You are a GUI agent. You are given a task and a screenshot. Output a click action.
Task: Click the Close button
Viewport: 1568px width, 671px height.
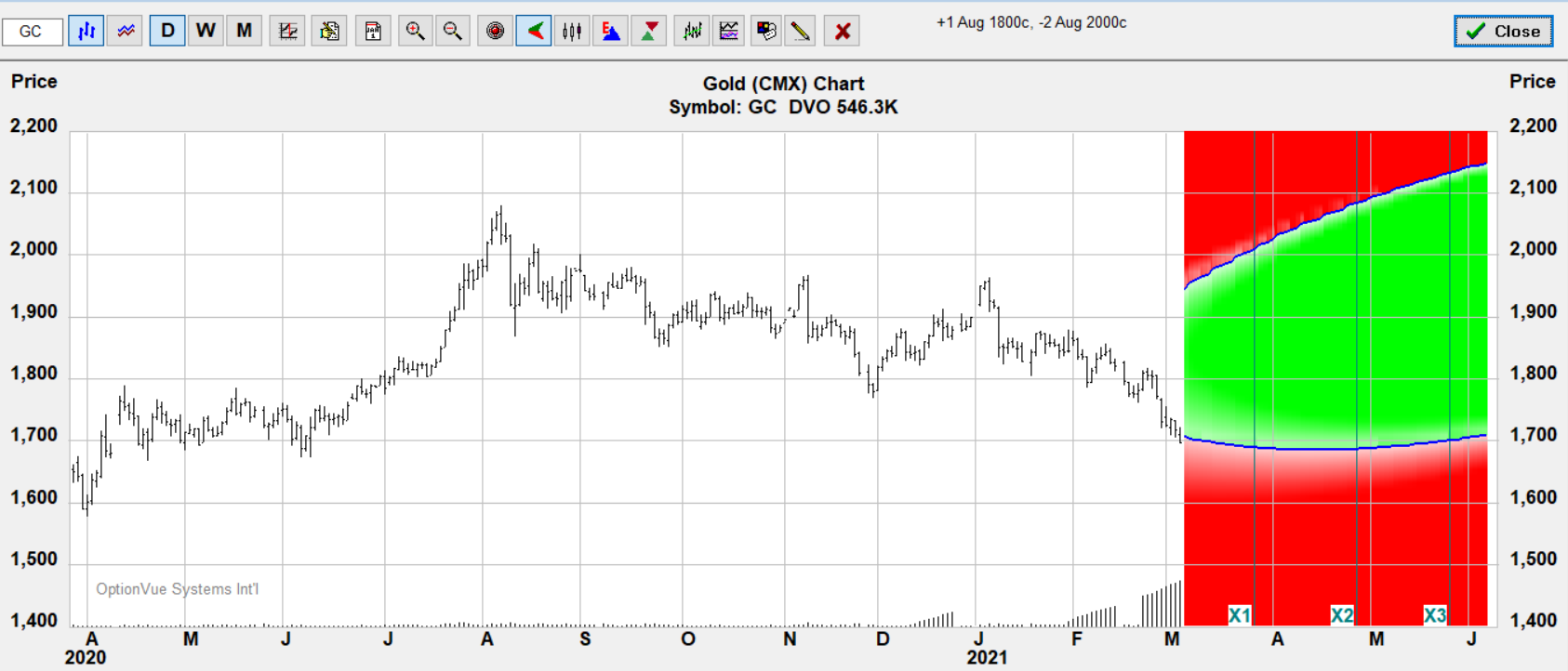click(1504, 31)
